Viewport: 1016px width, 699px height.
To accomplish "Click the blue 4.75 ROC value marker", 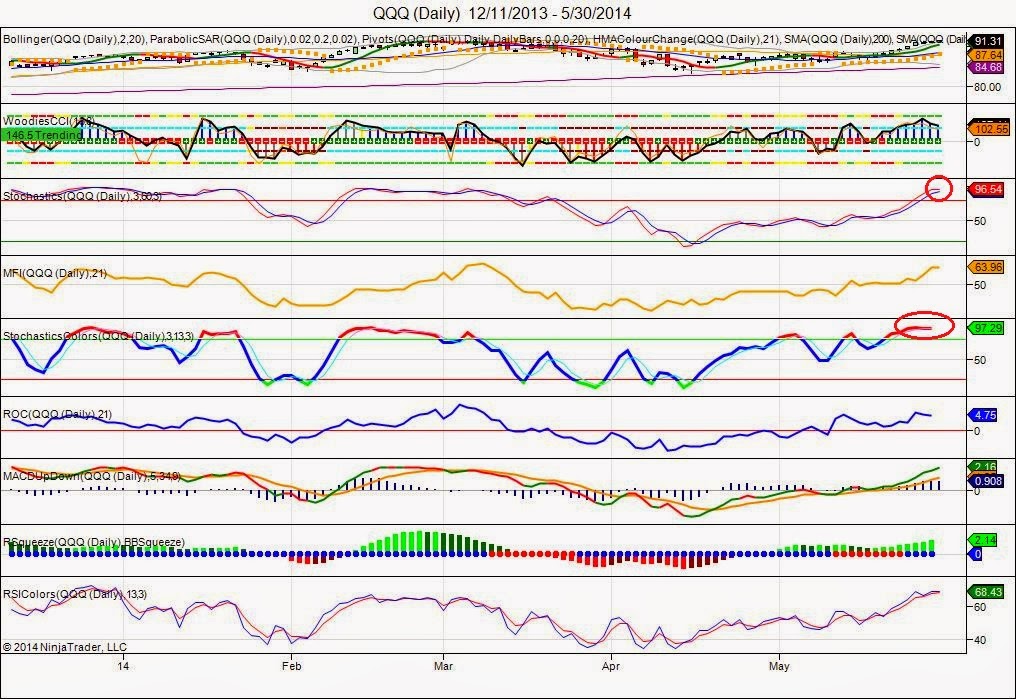I will [x=983, y=415].
